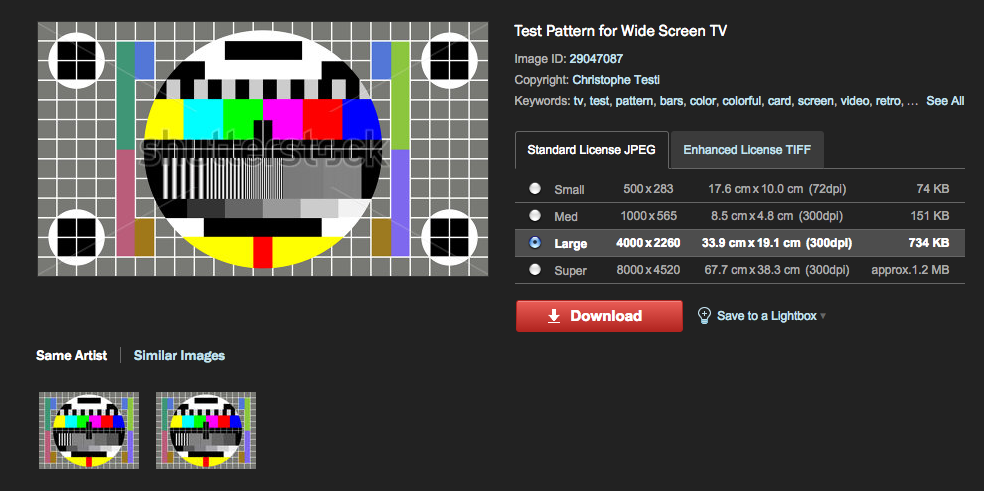Expand the Save to a Lightbox arrow
984x491 pixels.
[x=823, y=316]
